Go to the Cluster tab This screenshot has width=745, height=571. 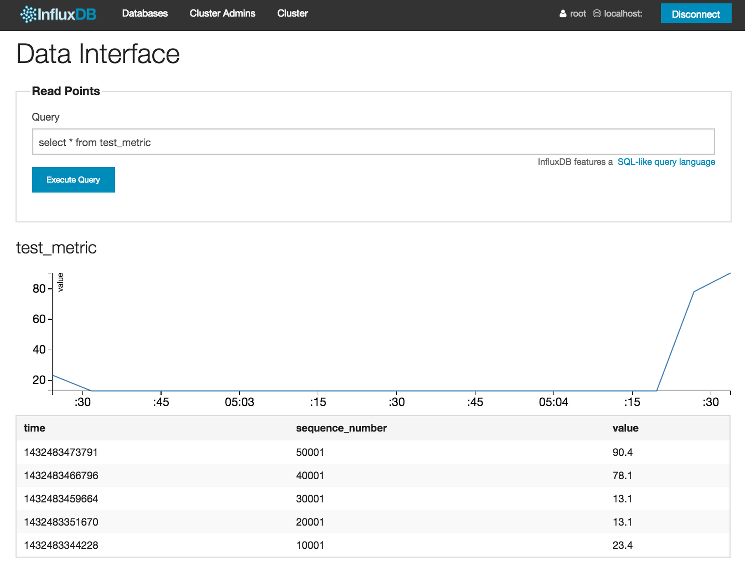click(293, 13)
